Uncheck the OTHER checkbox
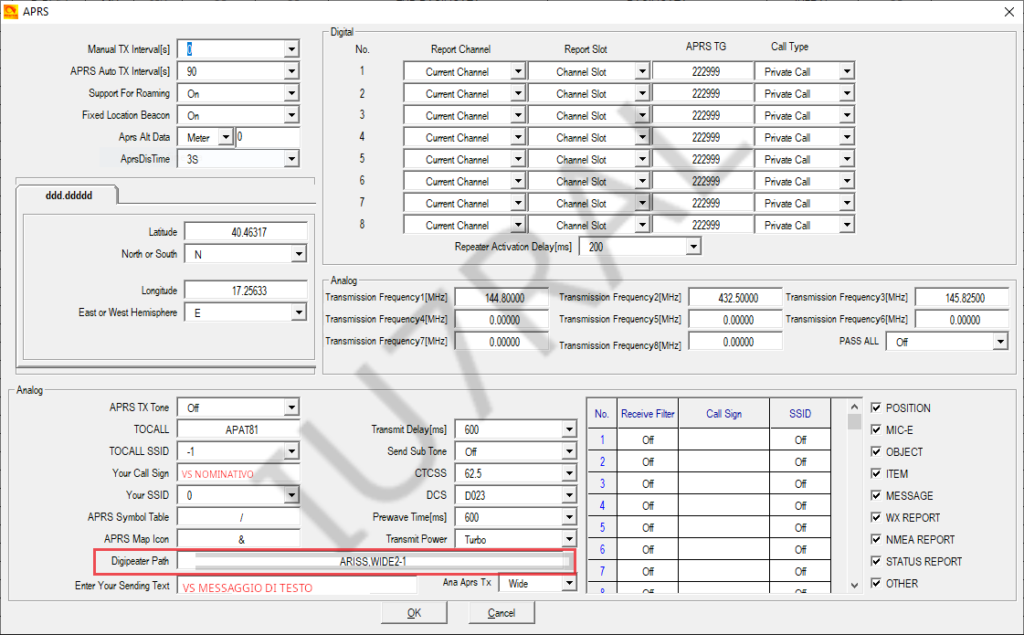The image size is (1024, 635). pyautogui.click(x=876, y=583)
